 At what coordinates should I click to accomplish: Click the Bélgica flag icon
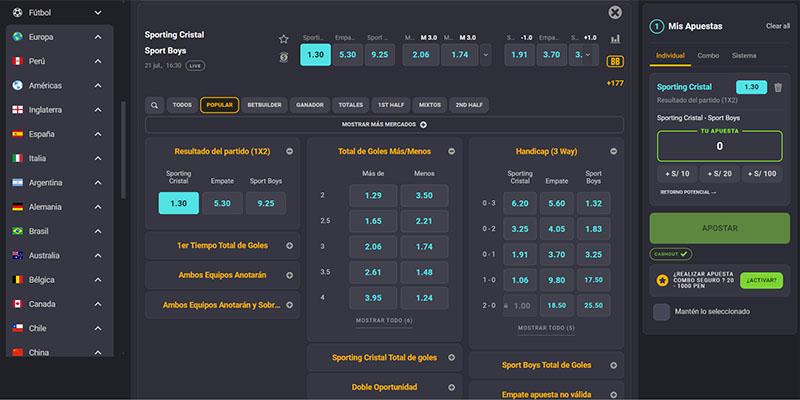coord(18,280)
